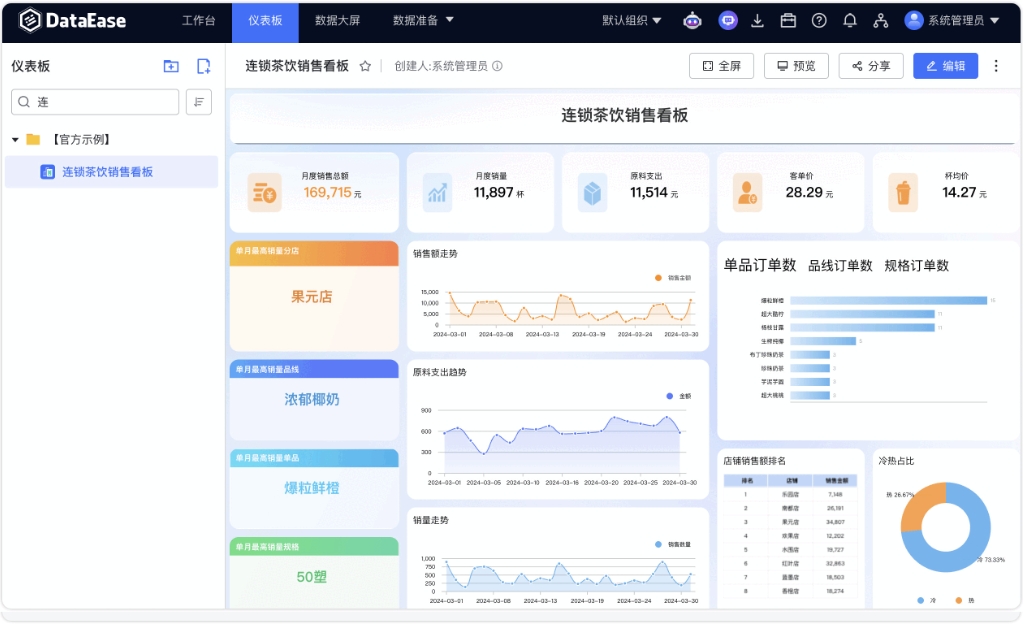This screenshot has width=1024, height=626.
Task: Click the monthly sales volume chart icon
Action: pos(438,193)
